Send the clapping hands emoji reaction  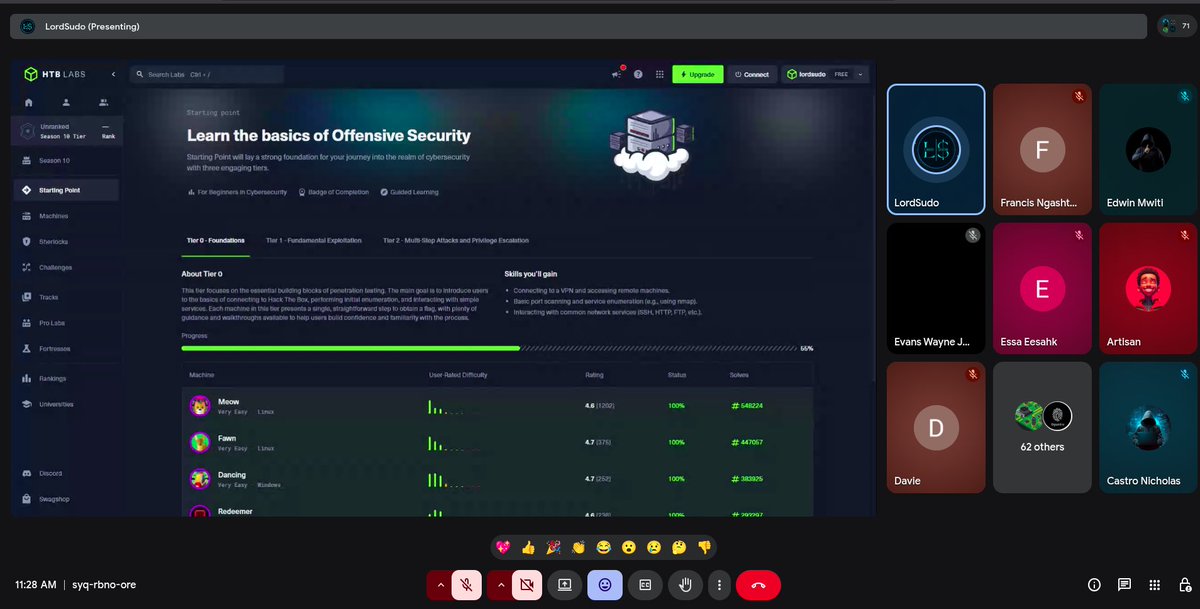[578, 547]
